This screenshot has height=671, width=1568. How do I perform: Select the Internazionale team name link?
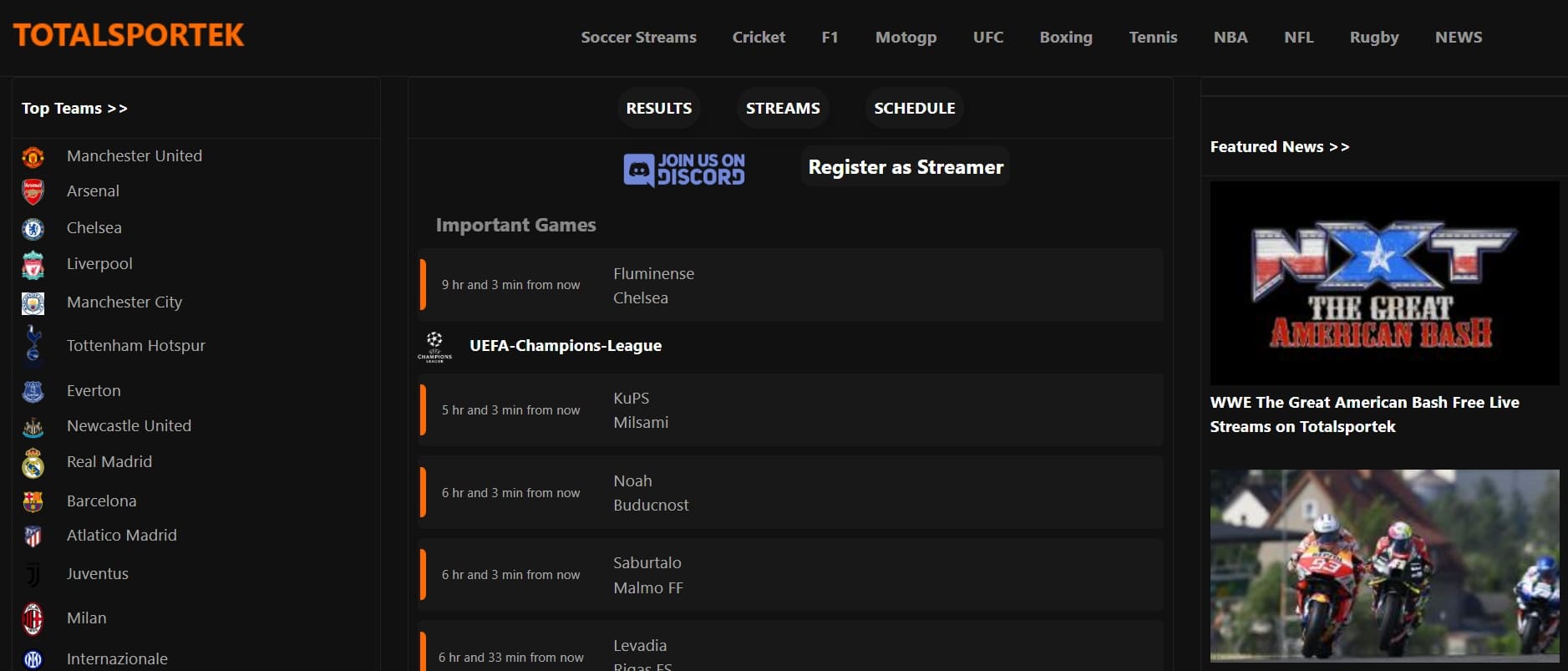tap(117, 659)
